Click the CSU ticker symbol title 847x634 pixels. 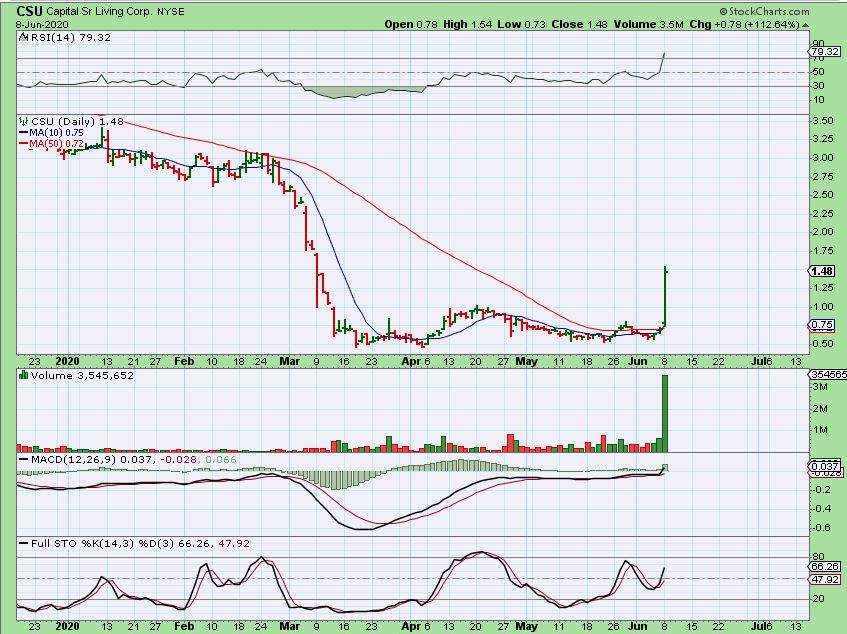tap(30, 11)
